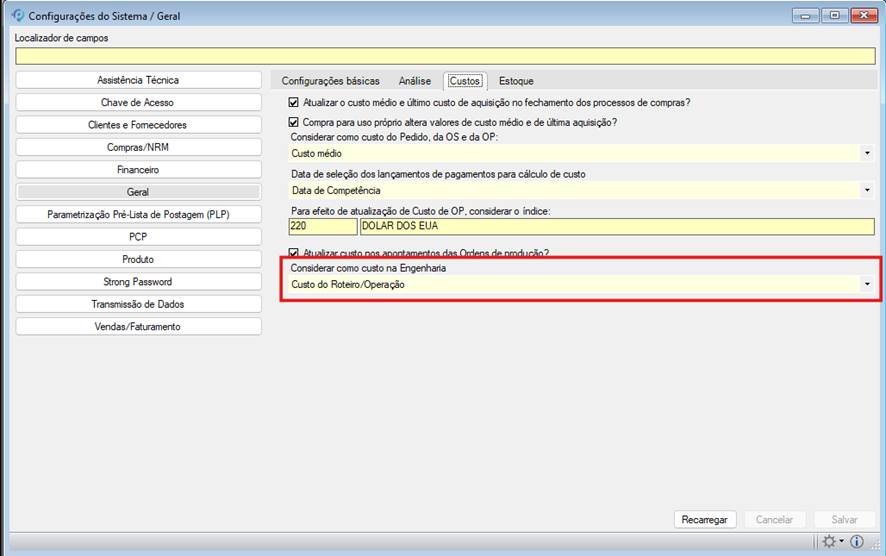Toggle 'Atualizar custo nos apontamentos' checkbox
Screen dimensions: 886x556
click(294, 252)
